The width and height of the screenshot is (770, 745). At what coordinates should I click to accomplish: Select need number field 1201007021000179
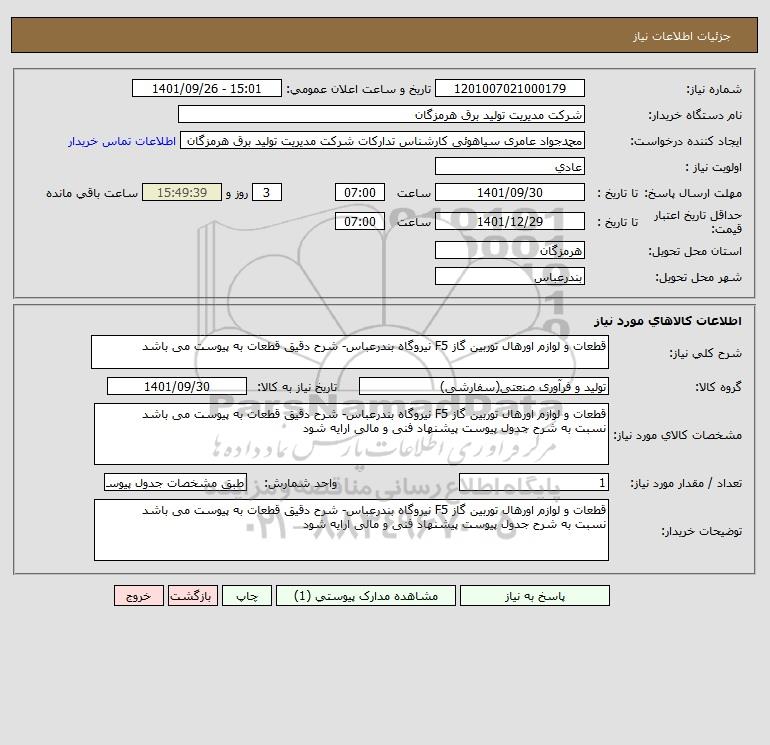coord(510,88)
